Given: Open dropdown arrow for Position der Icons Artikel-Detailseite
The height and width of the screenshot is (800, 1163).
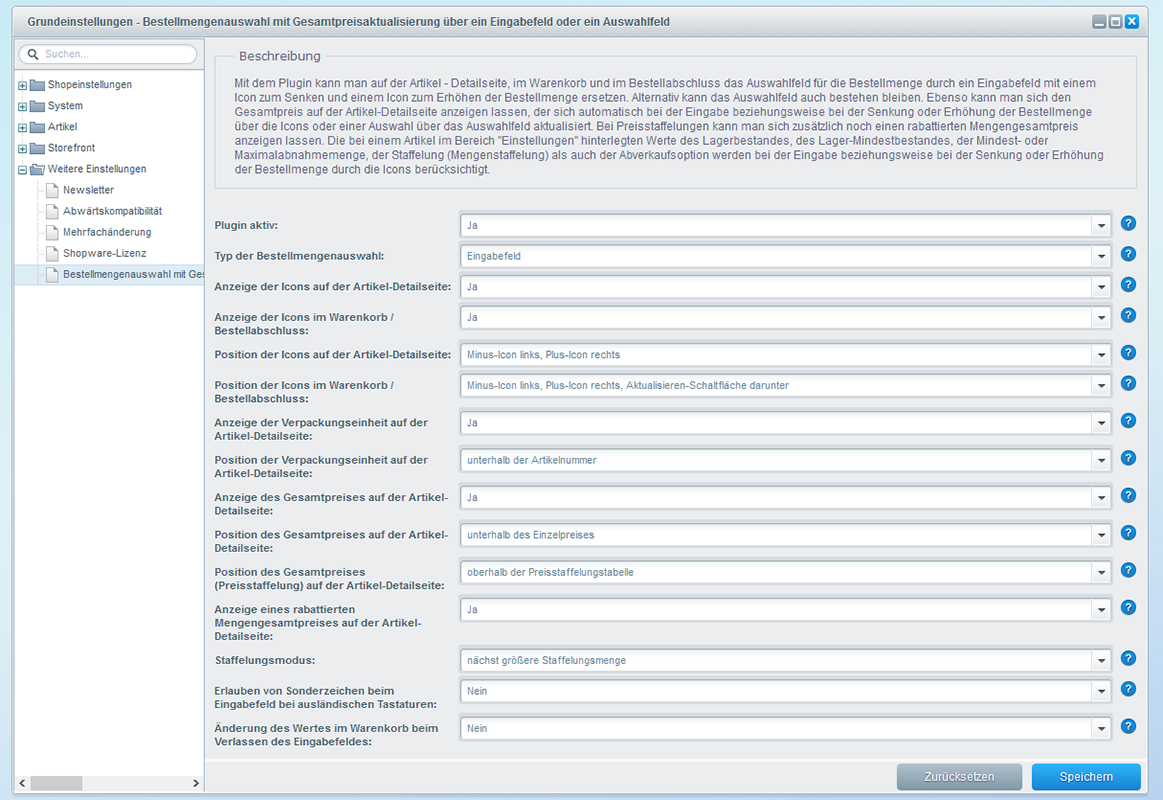Looking at the screenshot, I should tap(1101, 355).
